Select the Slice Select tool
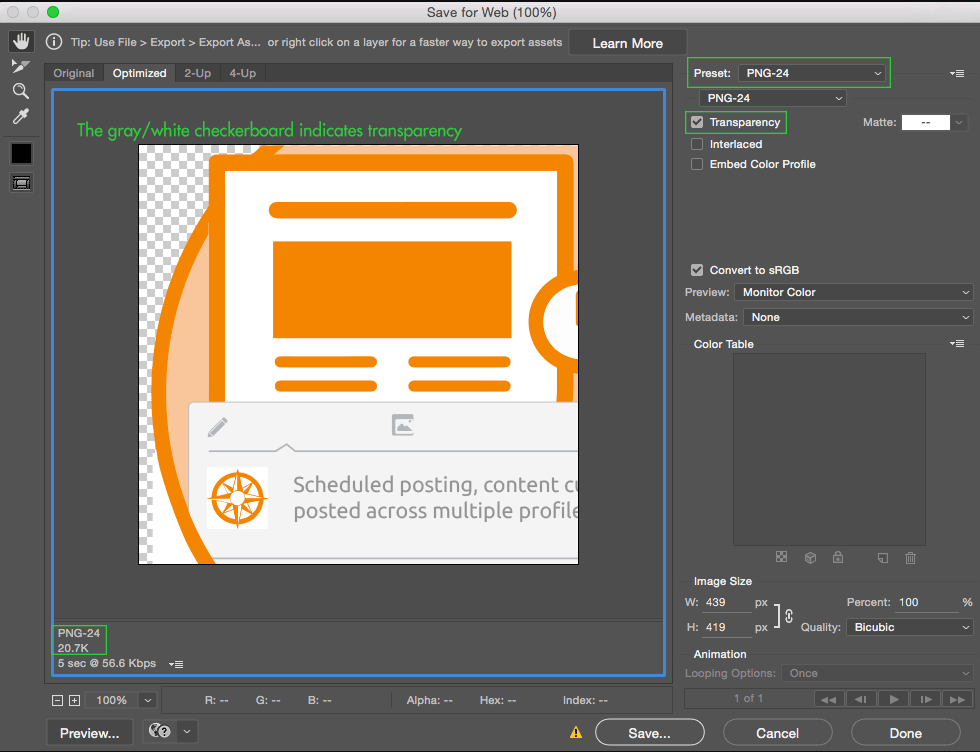The width and height of the screenshot is (980, 752). (21, 66)
